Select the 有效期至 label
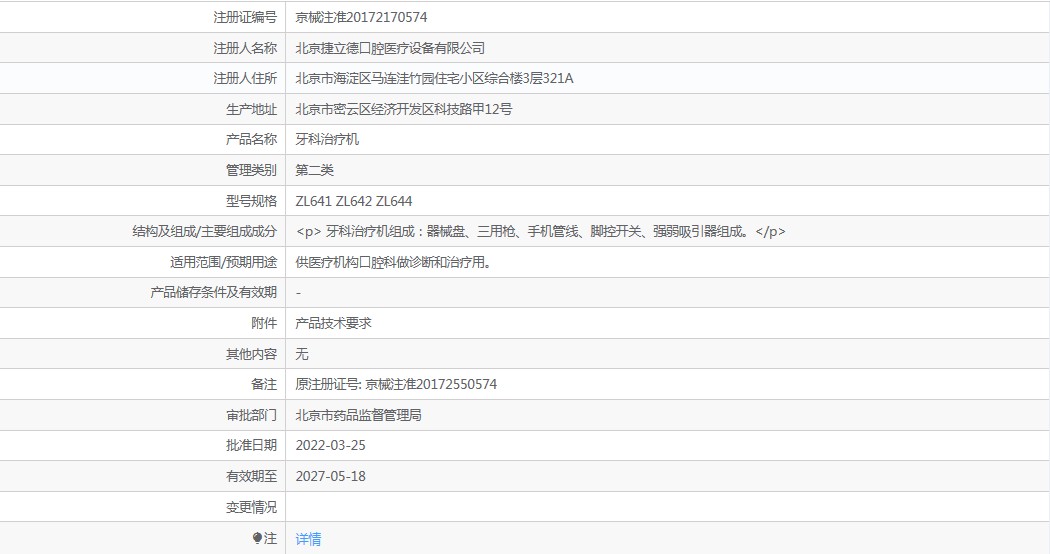Screen dimensions: 1050x554 (x=251, y=476)
